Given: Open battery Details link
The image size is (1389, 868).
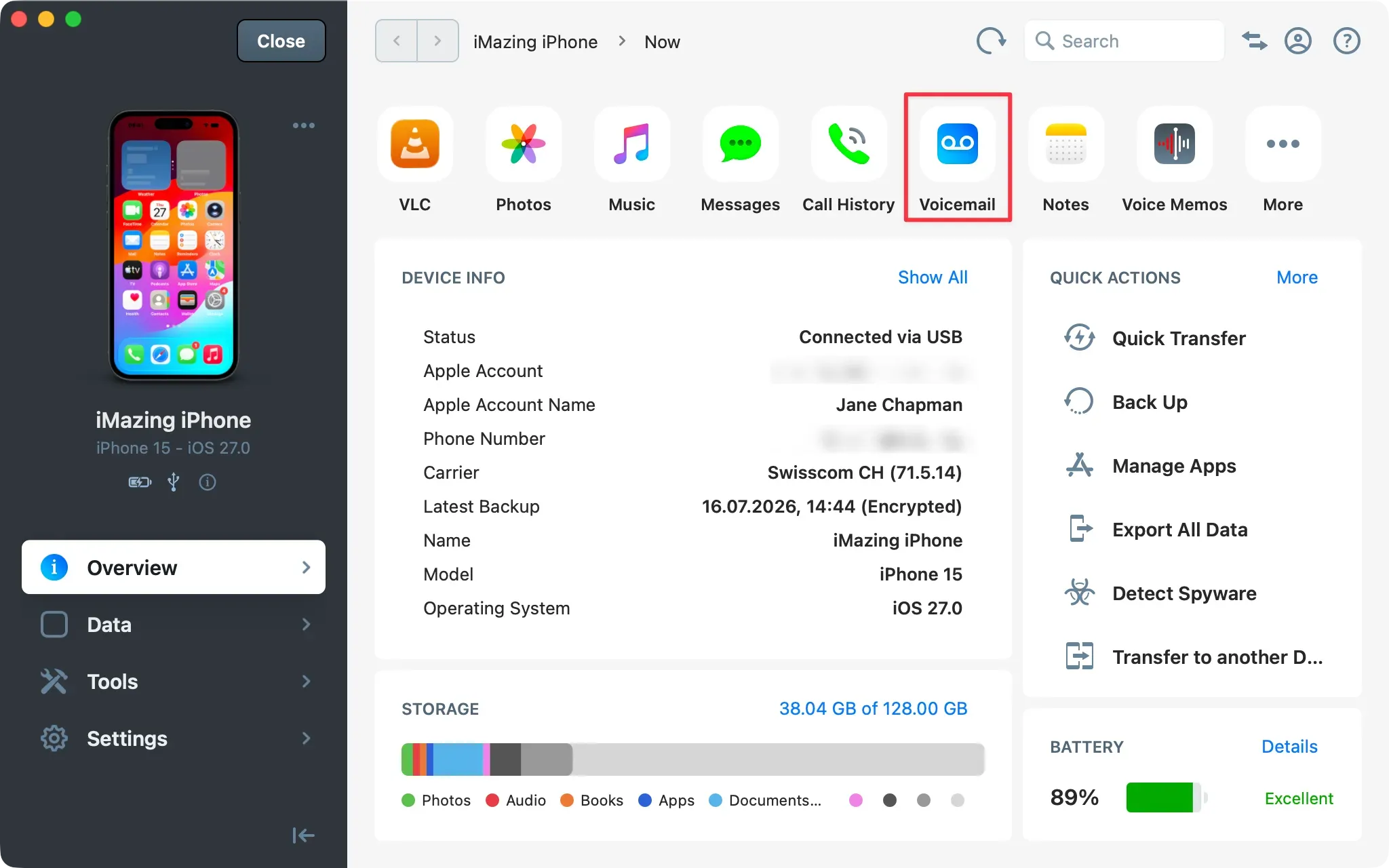Looking at the screenshot, I should tap(1289, 747).
